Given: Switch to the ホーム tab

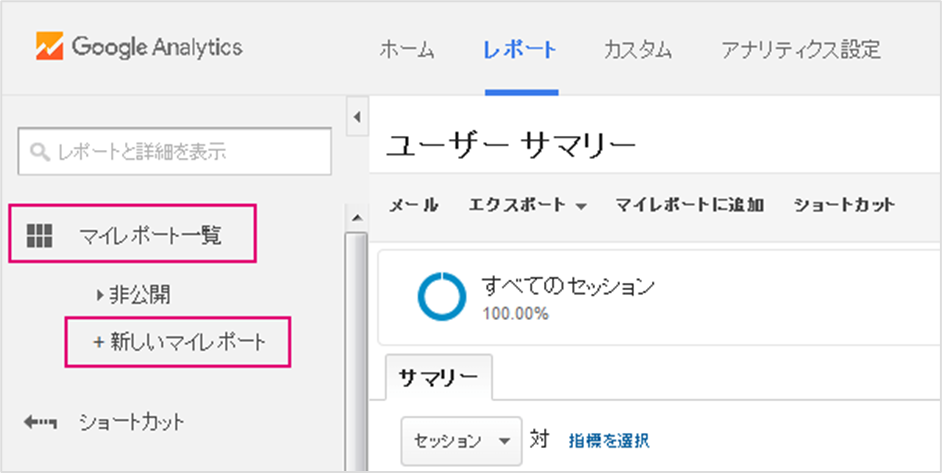Looking at the screenshot, I should coord(407,49).
